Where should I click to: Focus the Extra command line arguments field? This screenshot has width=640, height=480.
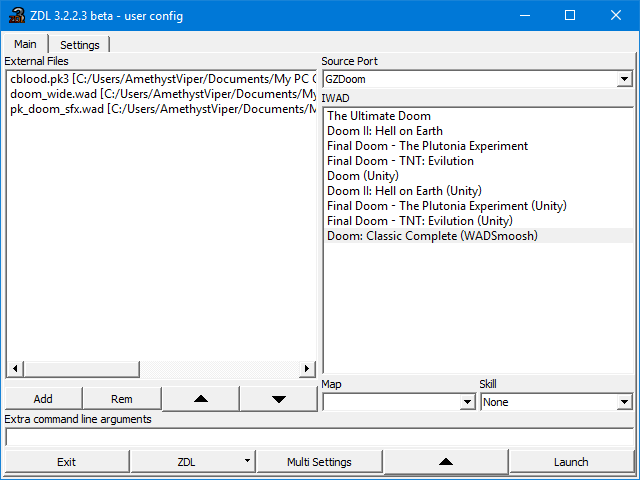tap(320, 437)
